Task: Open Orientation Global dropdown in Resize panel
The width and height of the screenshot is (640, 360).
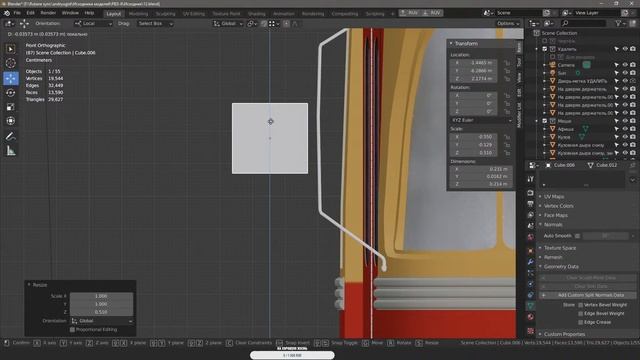Action: (x=101, y=321)
